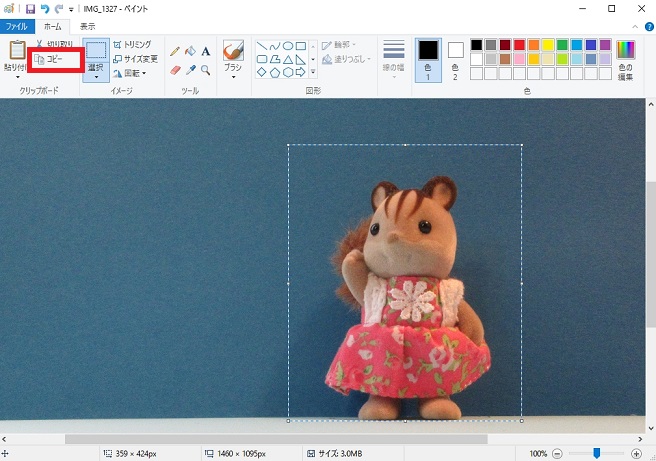Click 切り取り (cut) in clipboard group

(54, 44)
